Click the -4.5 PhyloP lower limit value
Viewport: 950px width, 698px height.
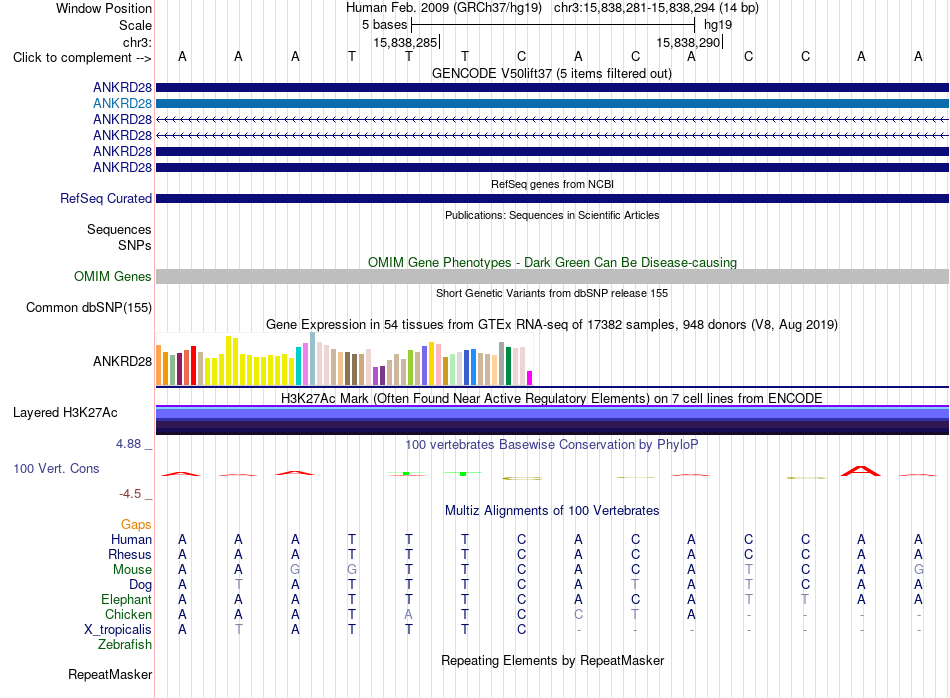pos(130,494)
